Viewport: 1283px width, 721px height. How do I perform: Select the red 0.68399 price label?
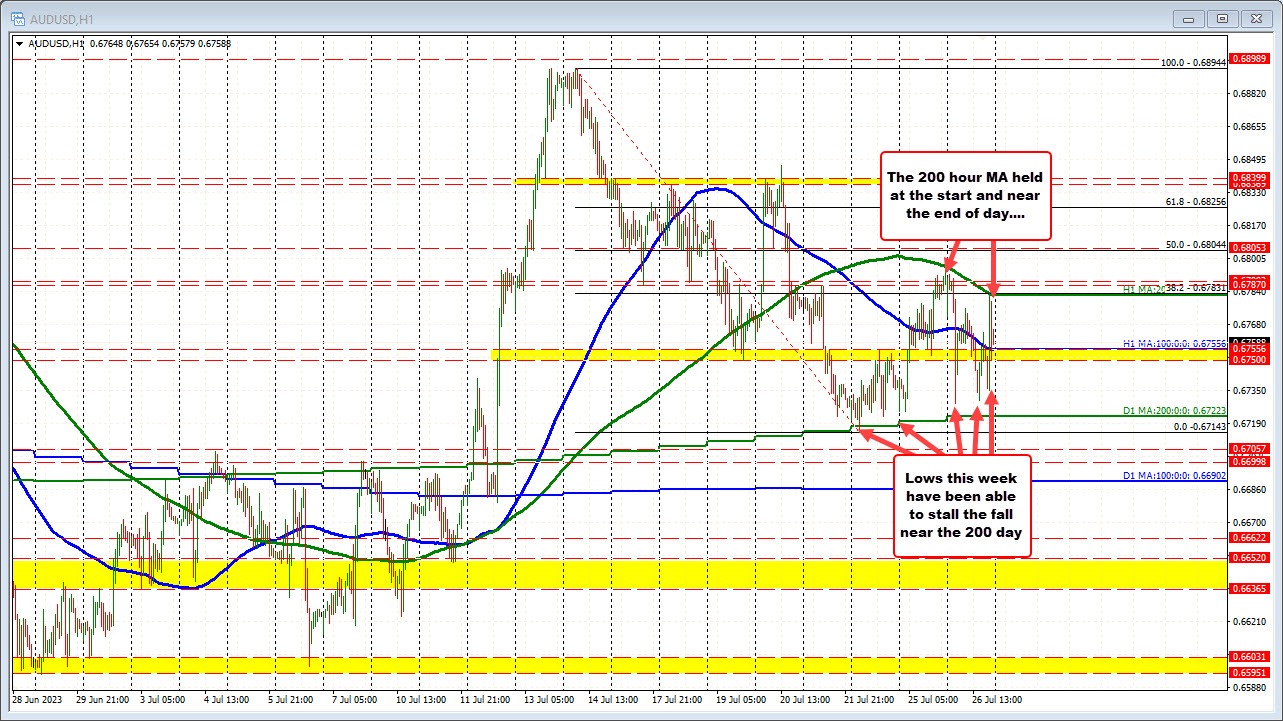[x=1251, y=178]
